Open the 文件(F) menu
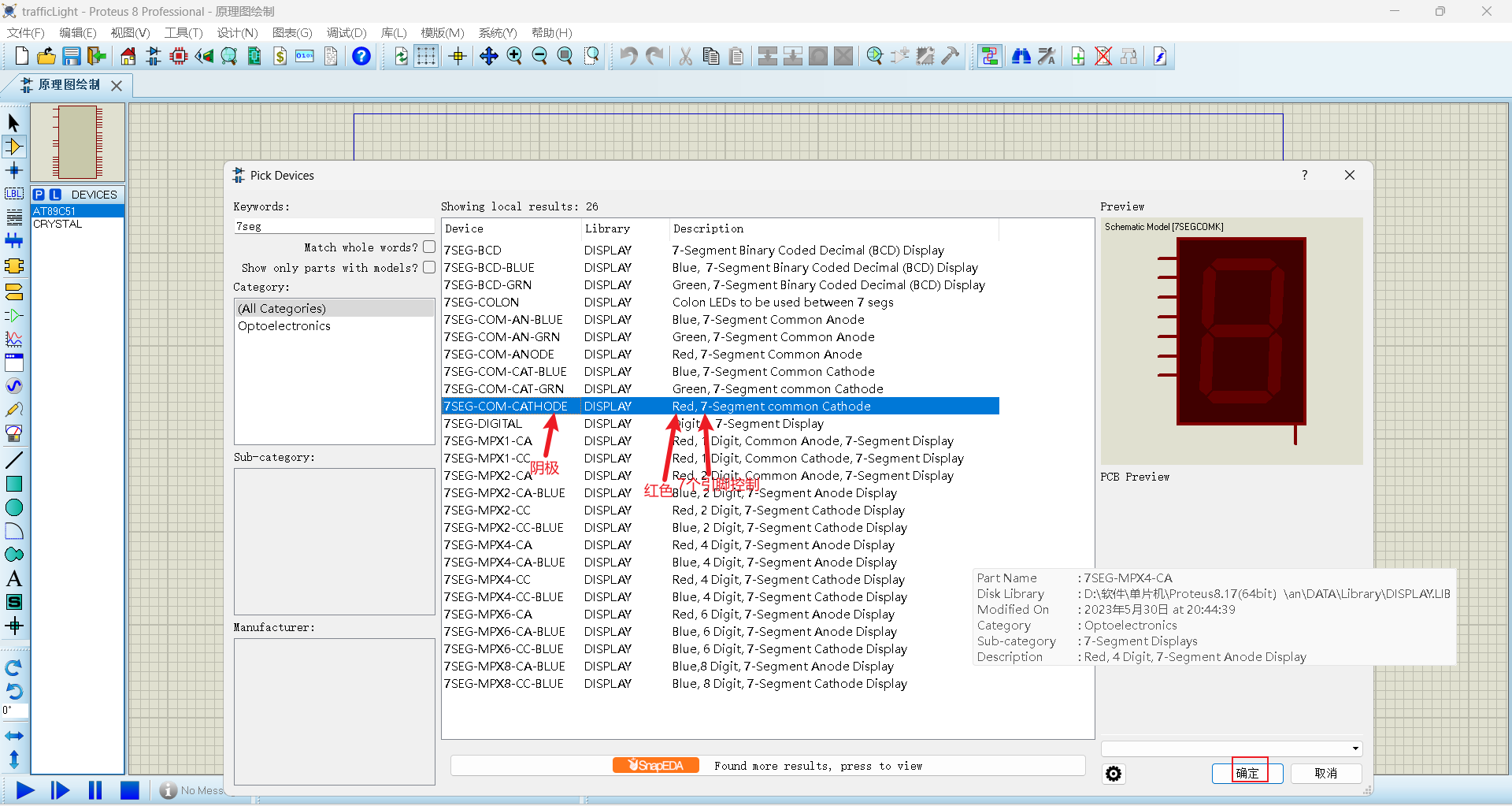The width and height of the screenshot is (1512, 806). (26, 32)
